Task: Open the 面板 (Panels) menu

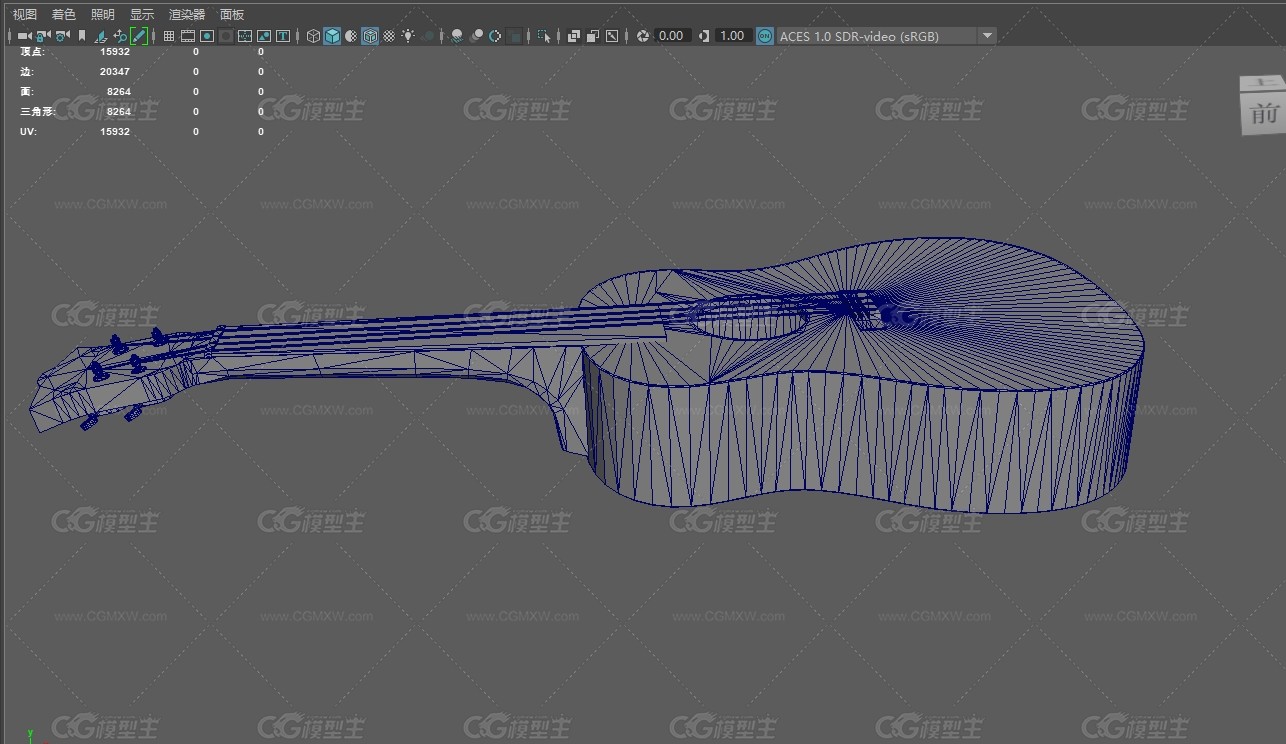Action: (x=232, y=14)
